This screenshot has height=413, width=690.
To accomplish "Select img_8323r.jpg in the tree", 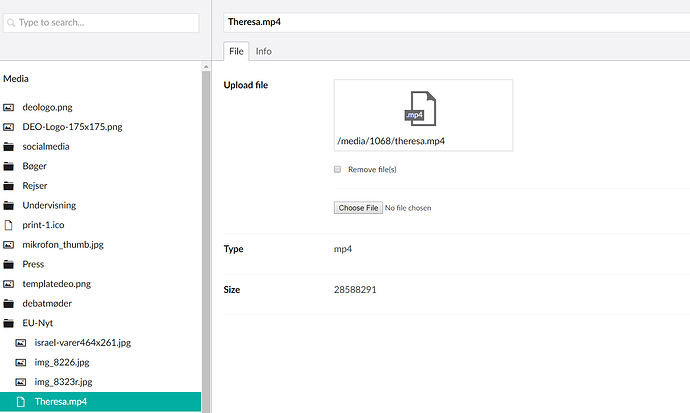I will (x=63, y=382).
